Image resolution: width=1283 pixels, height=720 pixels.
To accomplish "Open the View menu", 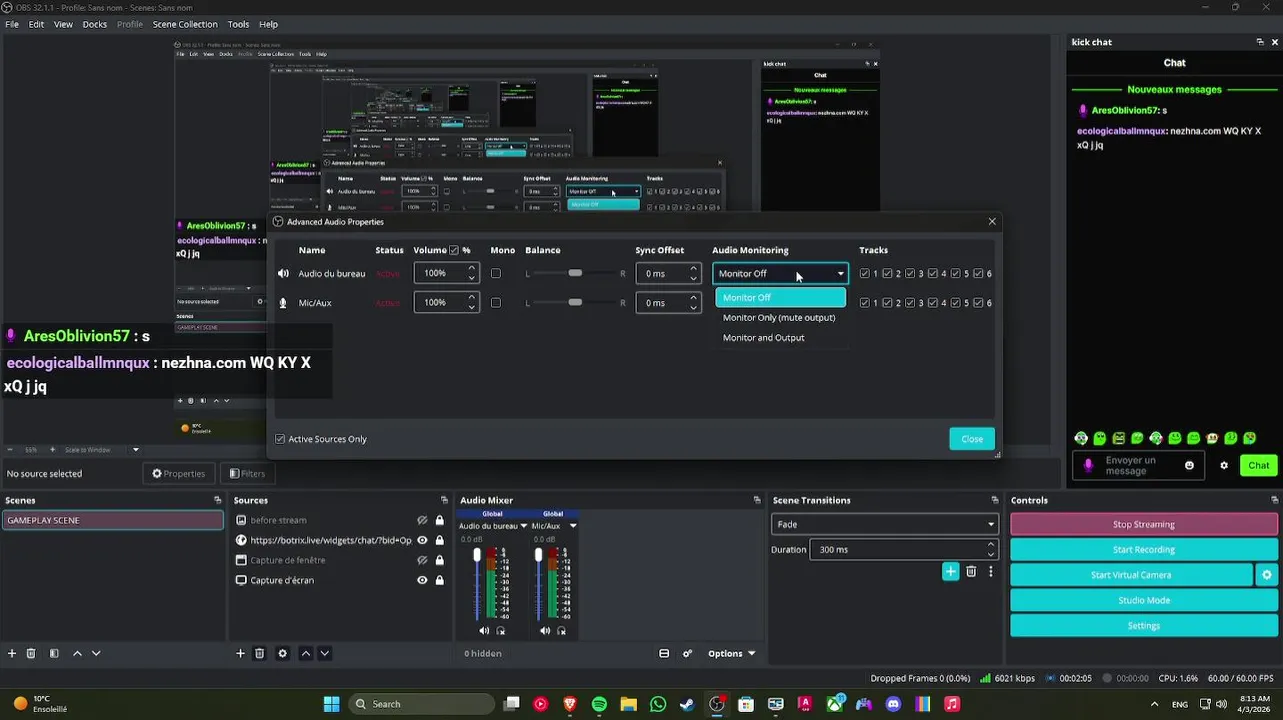I will pyautogui.click(x=63, y=24).
